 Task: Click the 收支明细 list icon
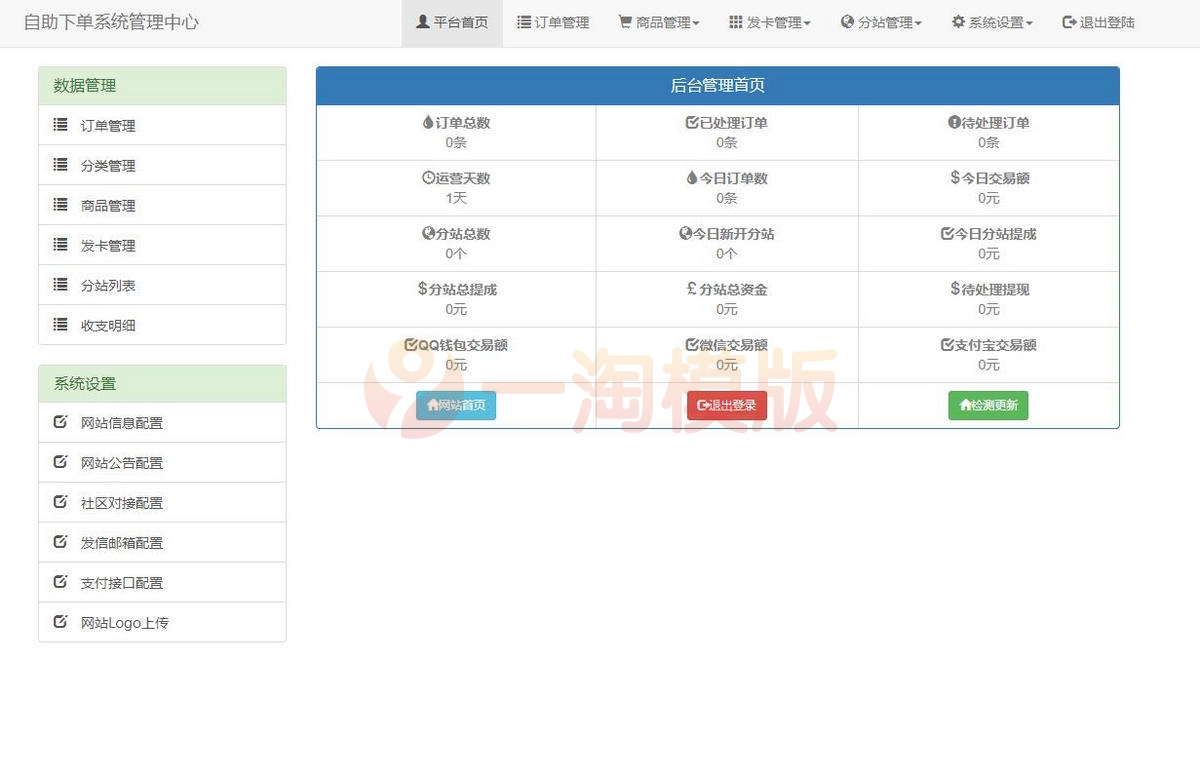point(60,324)
